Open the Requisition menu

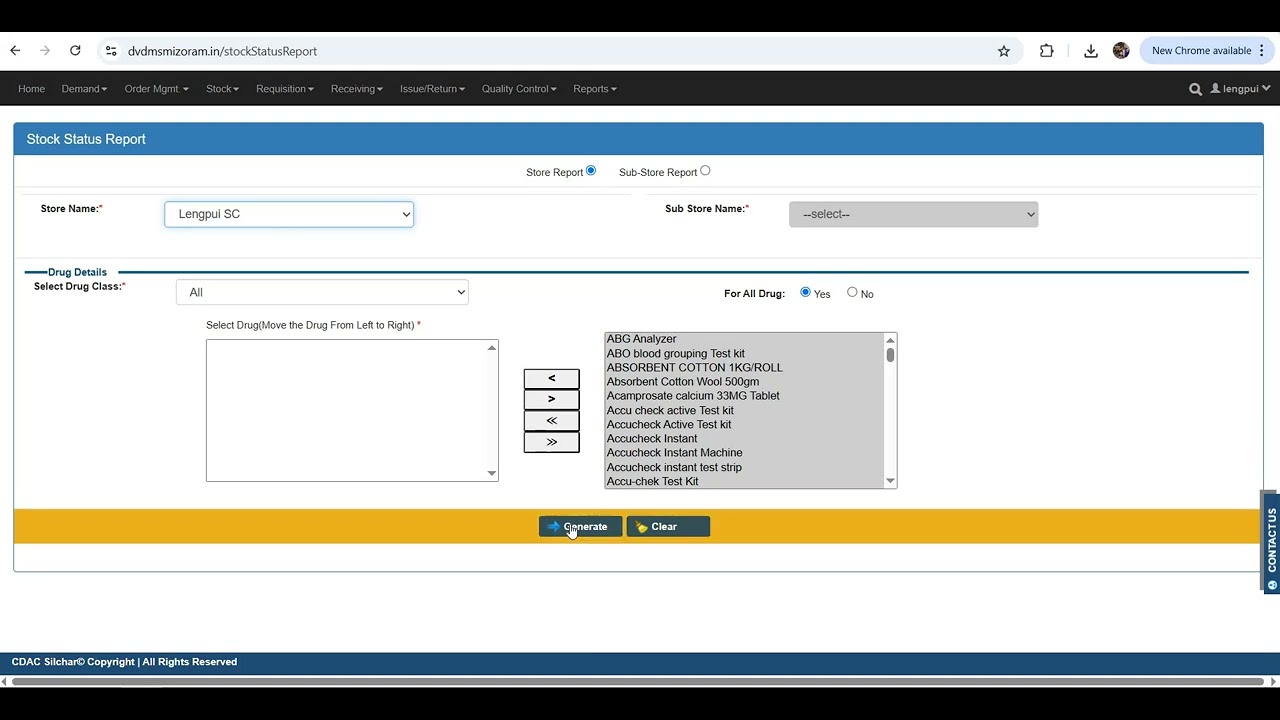click(x=285, y=89)
